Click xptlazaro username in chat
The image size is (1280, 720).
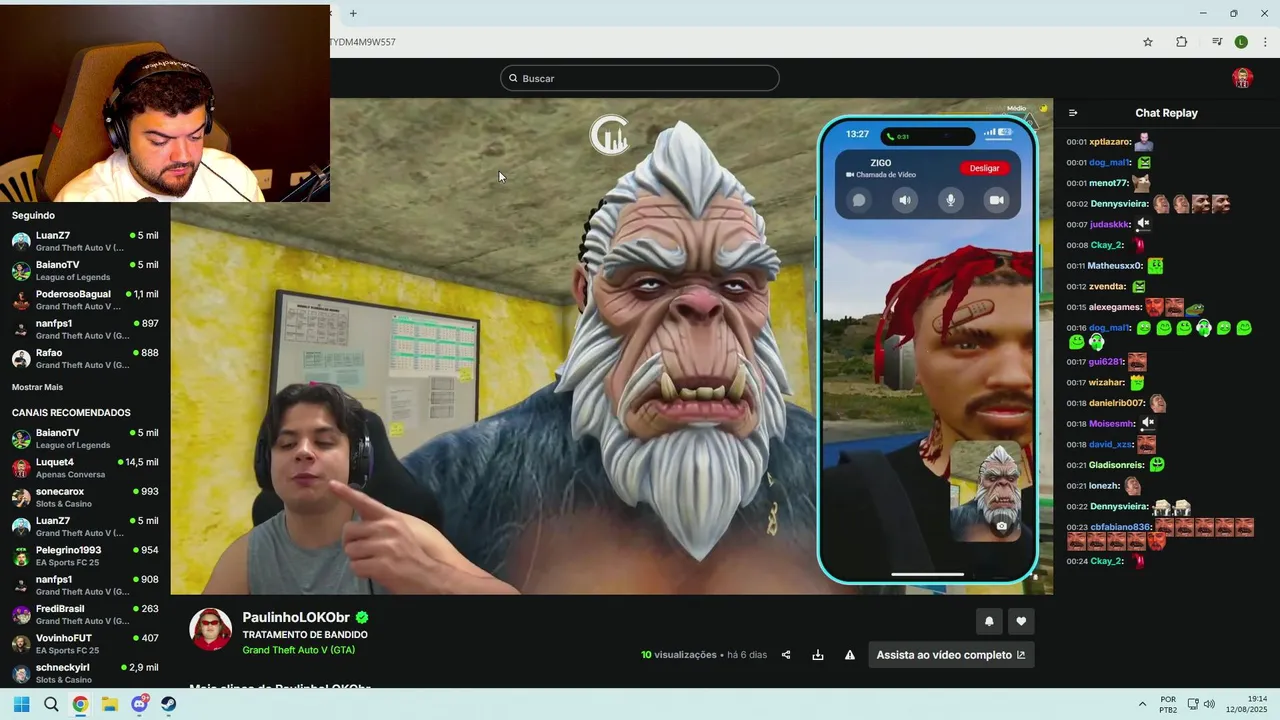[1109, 142]
